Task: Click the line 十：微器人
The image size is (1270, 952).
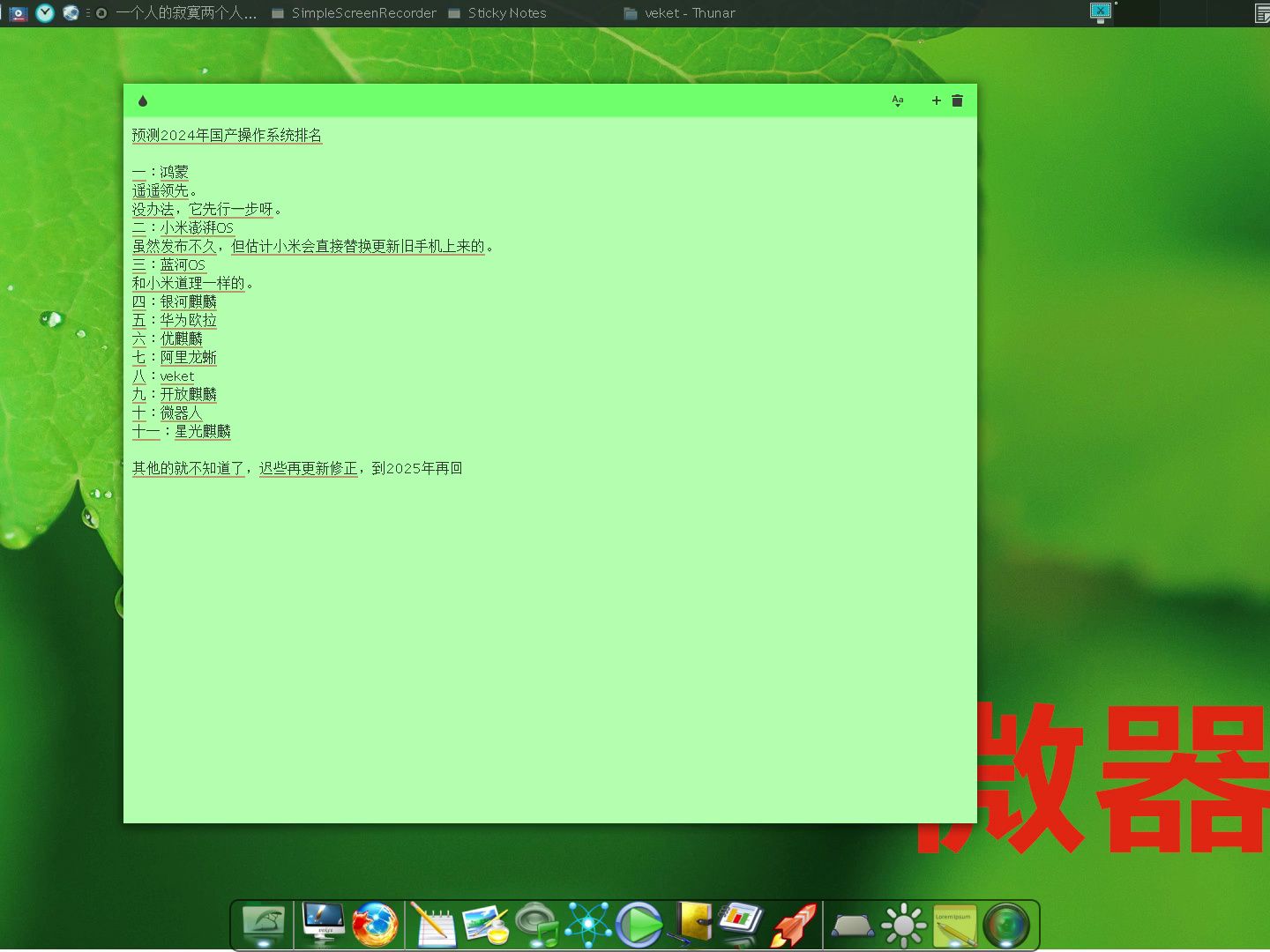Action: click(168, 413)
